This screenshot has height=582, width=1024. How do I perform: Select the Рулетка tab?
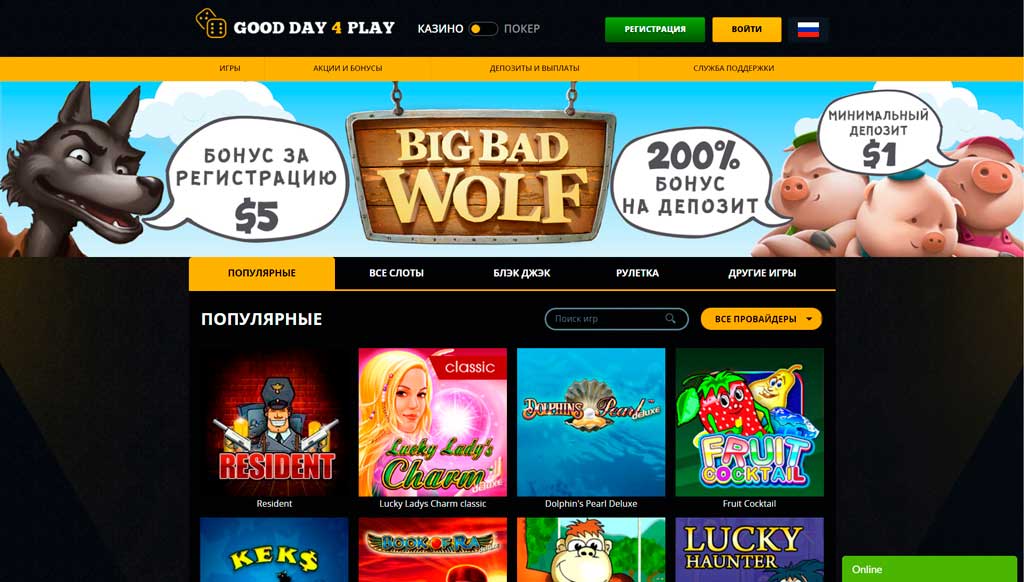pyautogui.click(x=637, y=273)
